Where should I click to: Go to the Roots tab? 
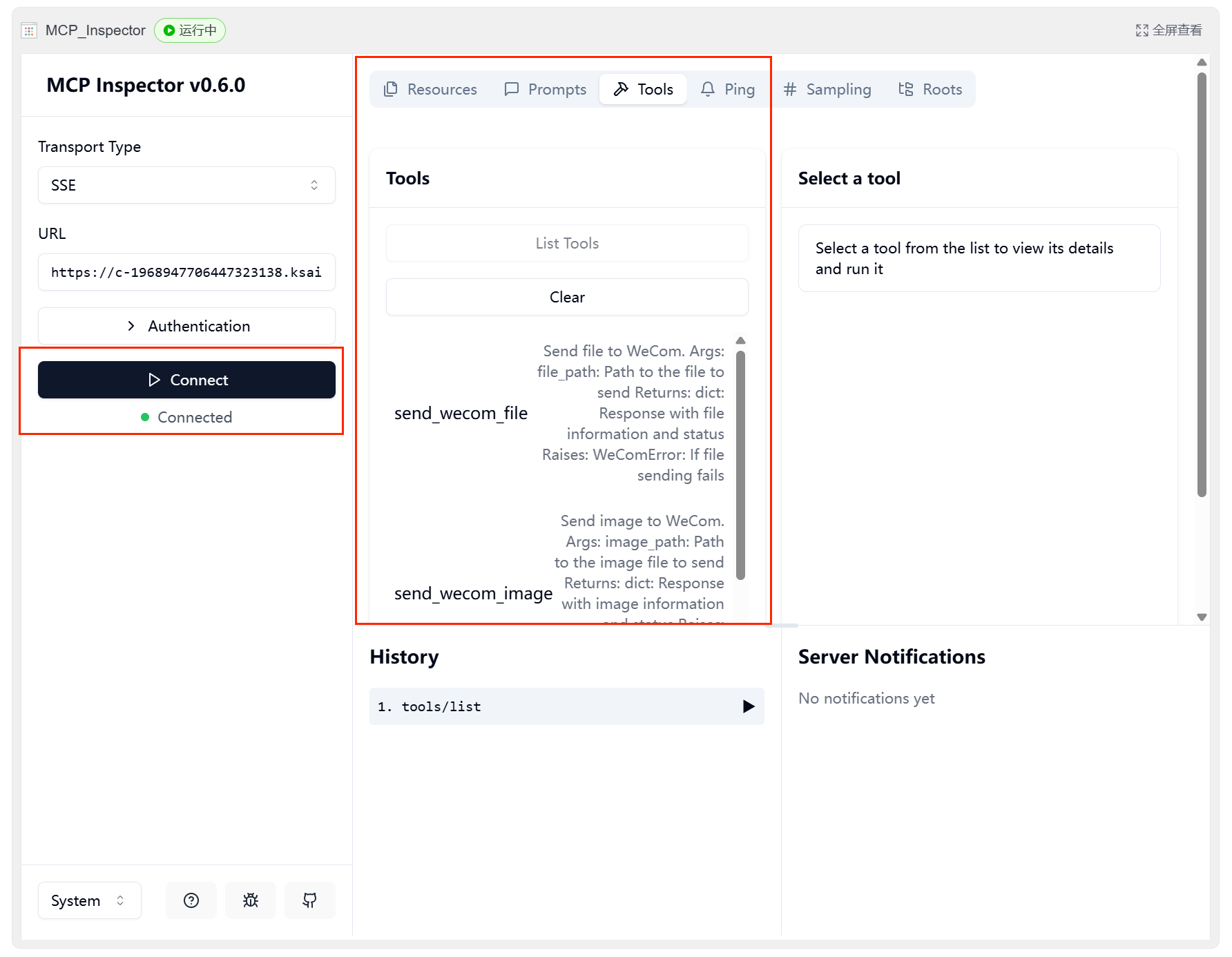coord(930,89)
